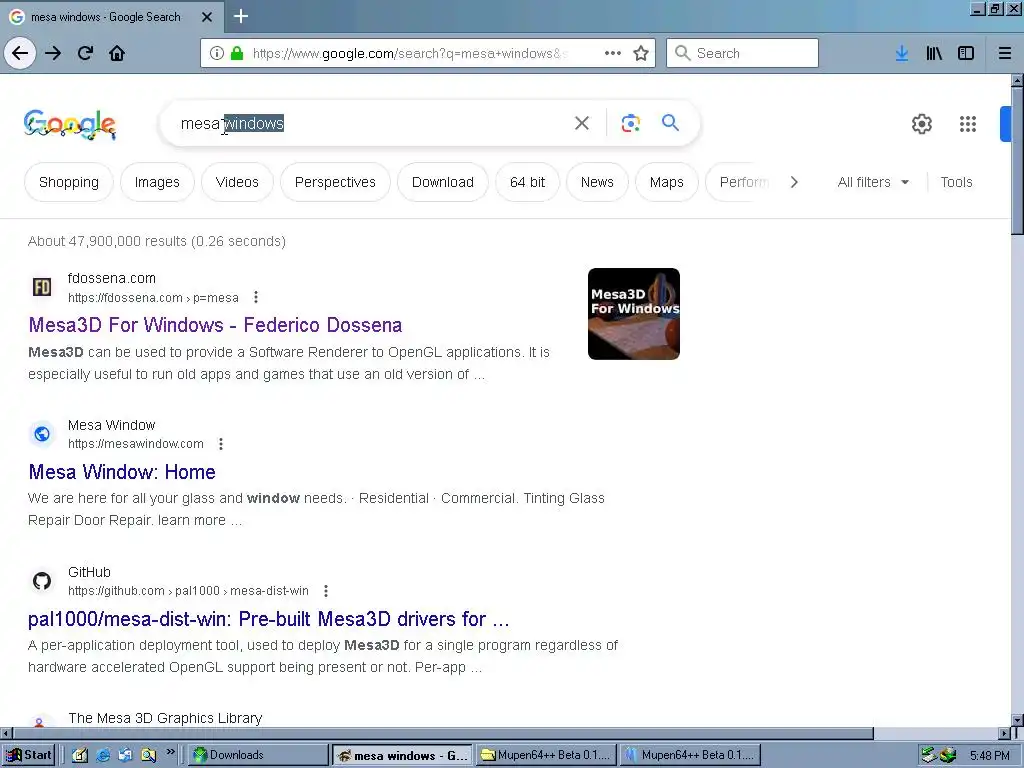1024x768 pixels.
Task: Show more search filter chips arrow
Action: 794,182
